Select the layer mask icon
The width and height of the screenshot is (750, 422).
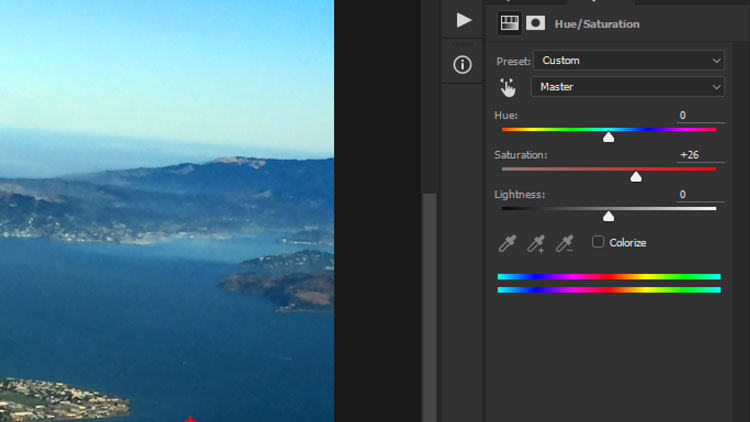[x=535, y=23]
